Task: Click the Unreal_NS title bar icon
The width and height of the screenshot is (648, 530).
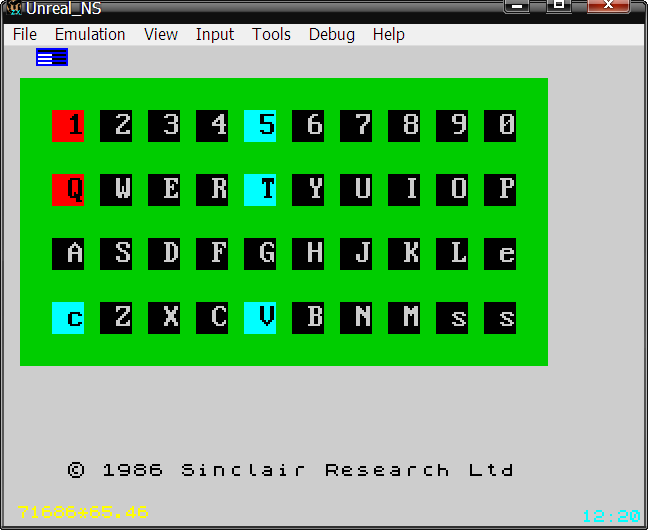Action: click(14, 7)
